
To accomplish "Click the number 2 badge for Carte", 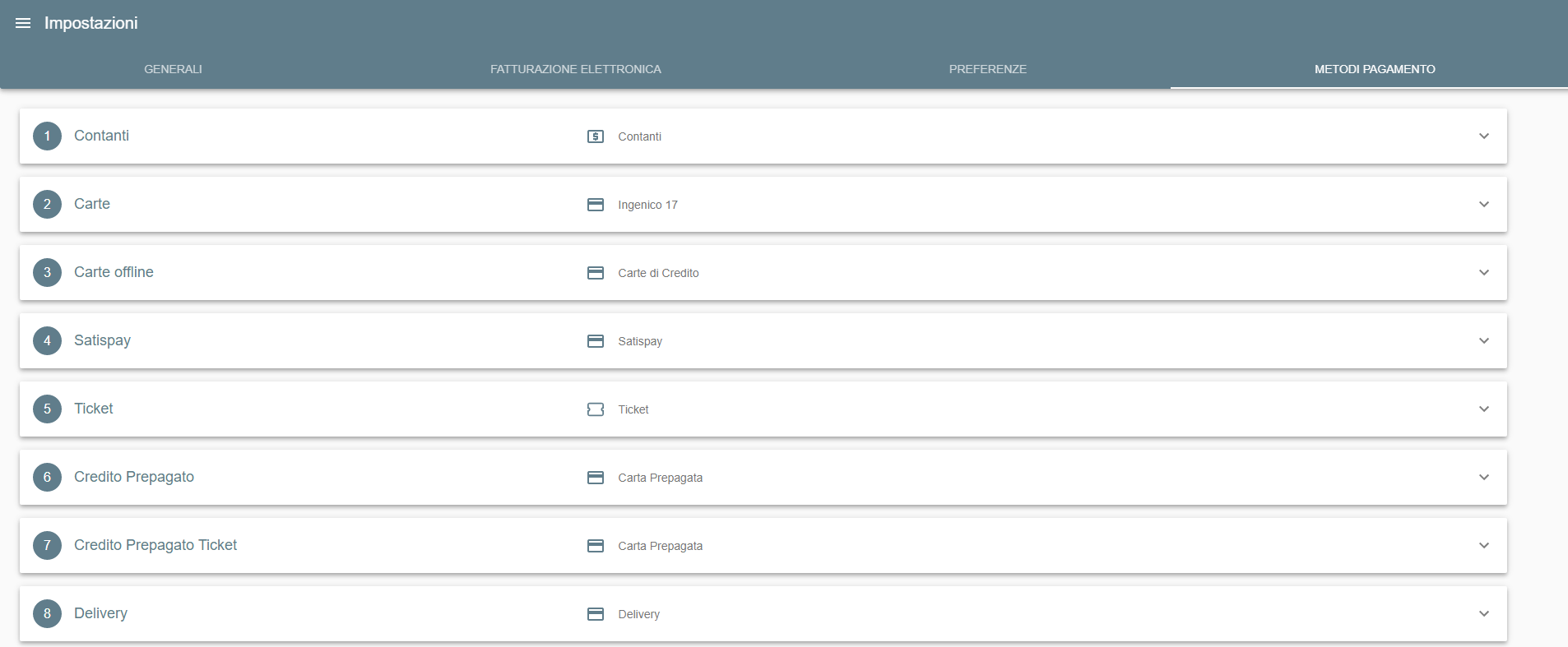I will [x=47, y=204].
